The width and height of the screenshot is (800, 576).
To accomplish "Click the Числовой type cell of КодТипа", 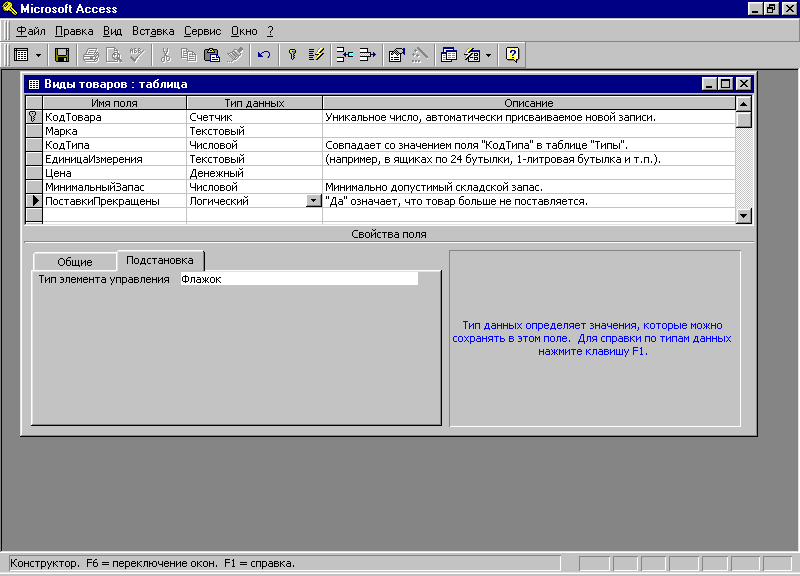I will point(255,145).
